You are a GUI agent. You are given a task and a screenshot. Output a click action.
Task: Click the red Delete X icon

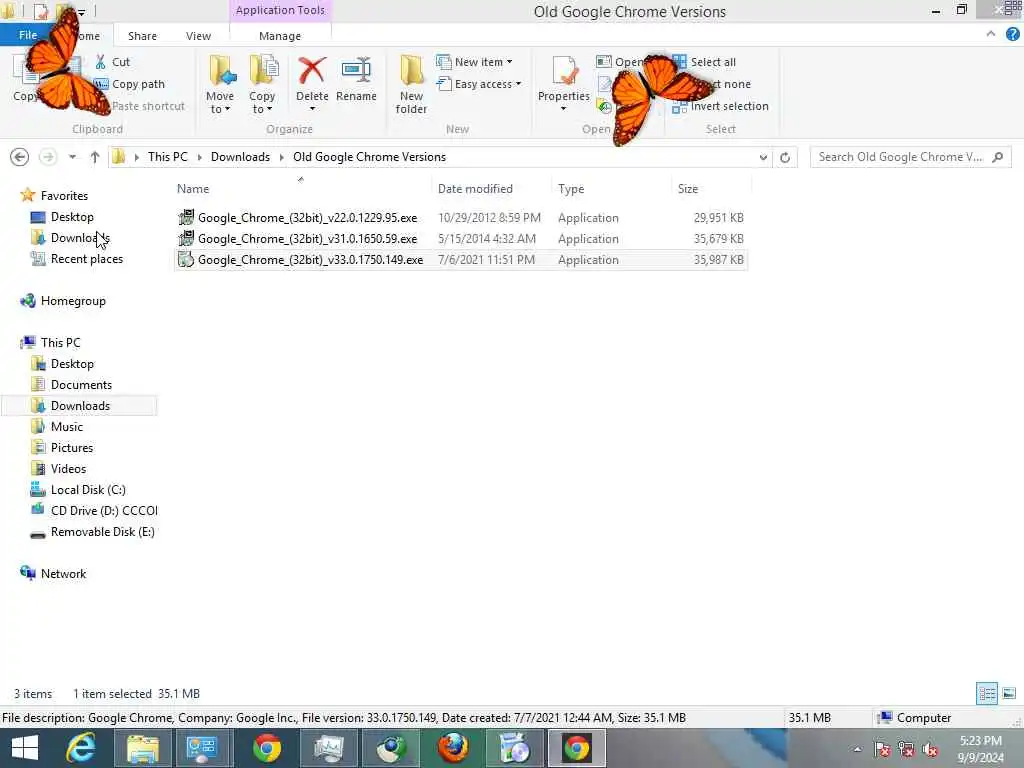pyautogui.click(x=312, y=71)
